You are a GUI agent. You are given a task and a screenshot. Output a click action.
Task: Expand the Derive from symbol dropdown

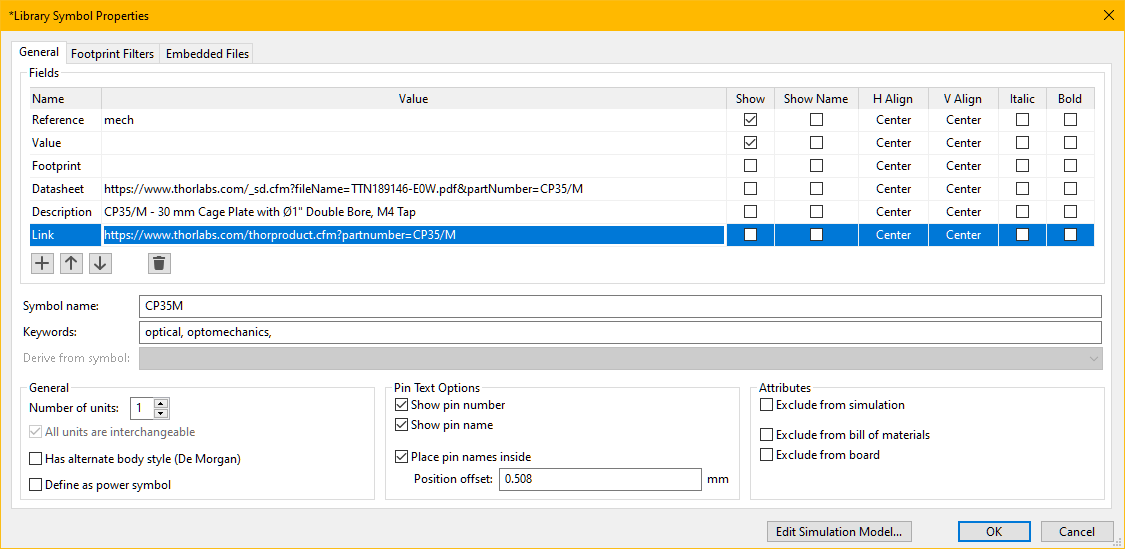click(1091, 359)
